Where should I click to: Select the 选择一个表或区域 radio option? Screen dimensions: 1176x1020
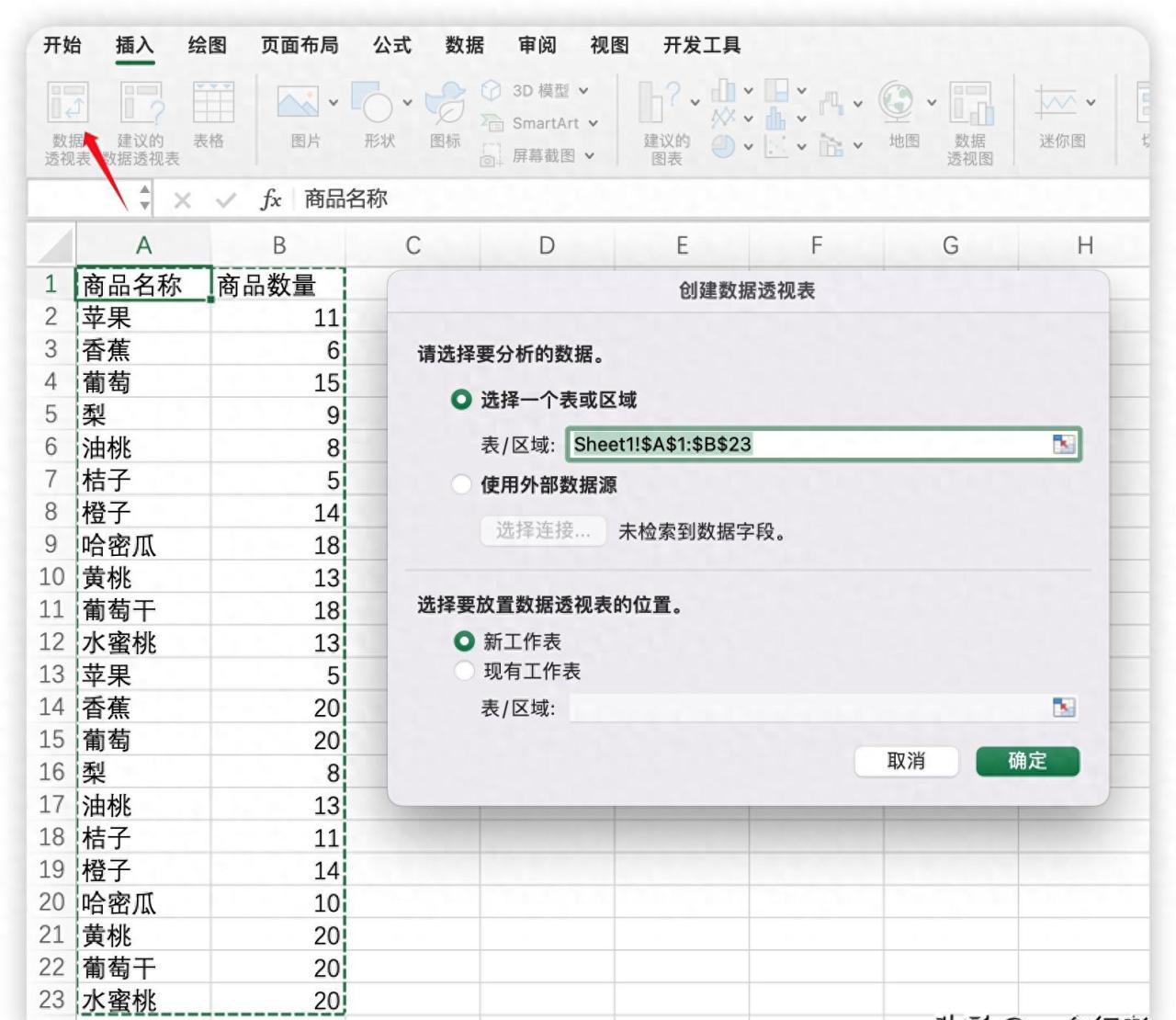461,400
